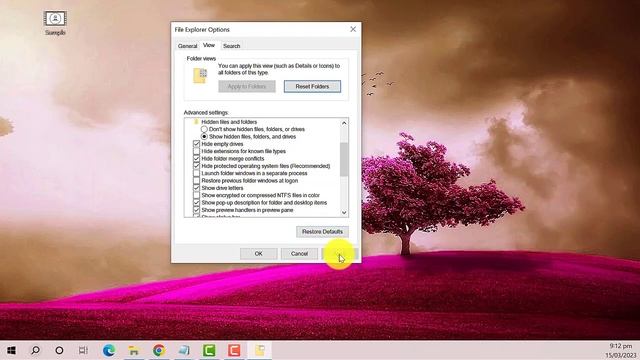Toggle Hide extensions for known file types

[196, 151]
